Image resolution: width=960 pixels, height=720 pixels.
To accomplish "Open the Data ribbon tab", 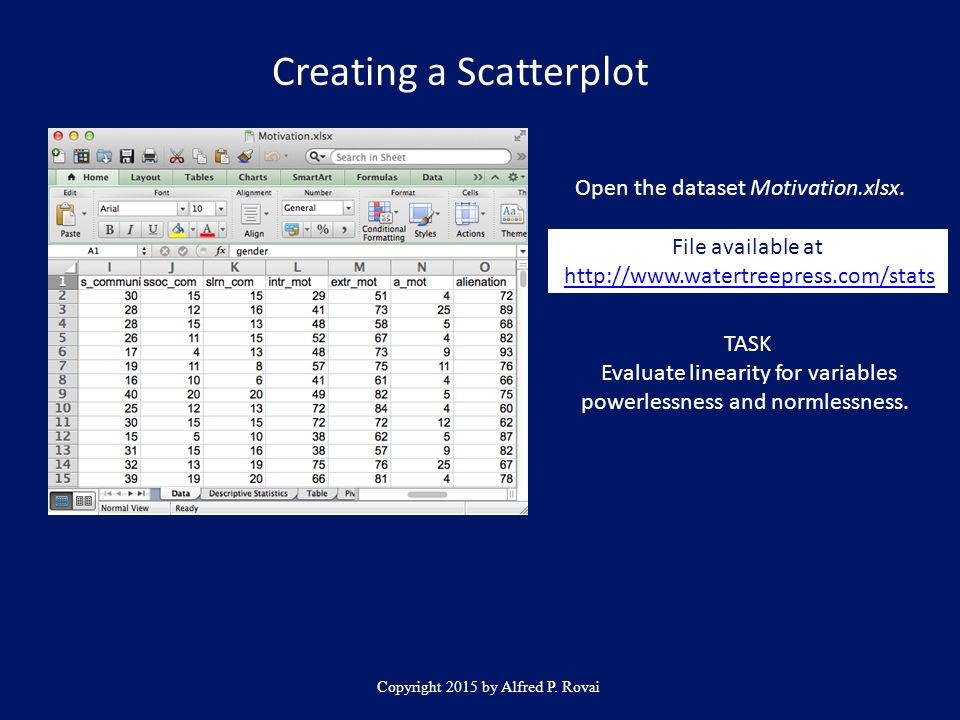I will coord(432,177).
